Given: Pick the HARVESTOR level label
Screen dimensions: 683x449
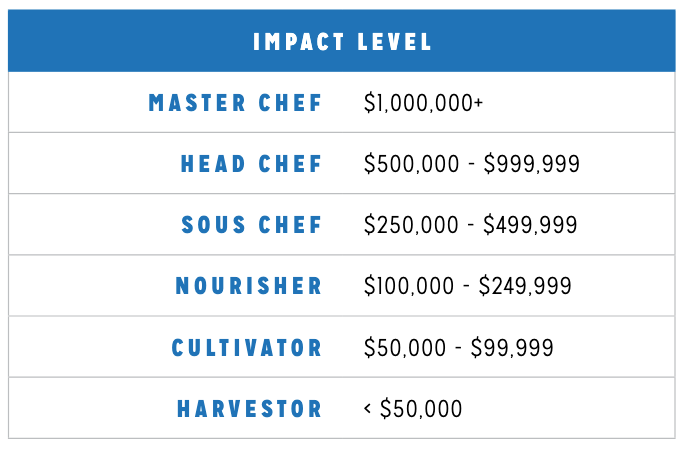Looking at the screenshot, I should [250, 409].
